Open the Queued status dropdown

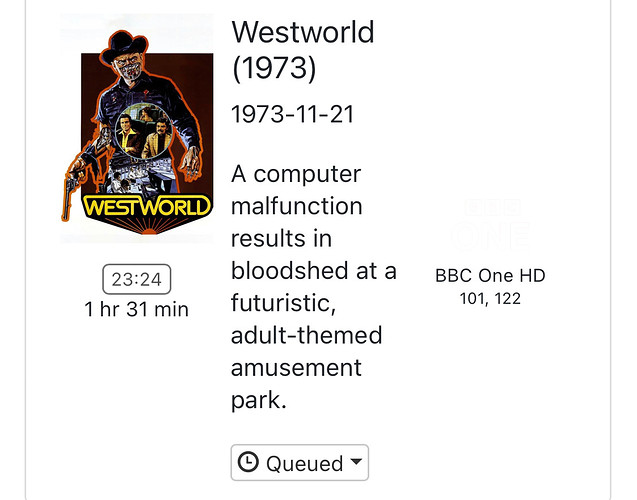click(300, 463)
